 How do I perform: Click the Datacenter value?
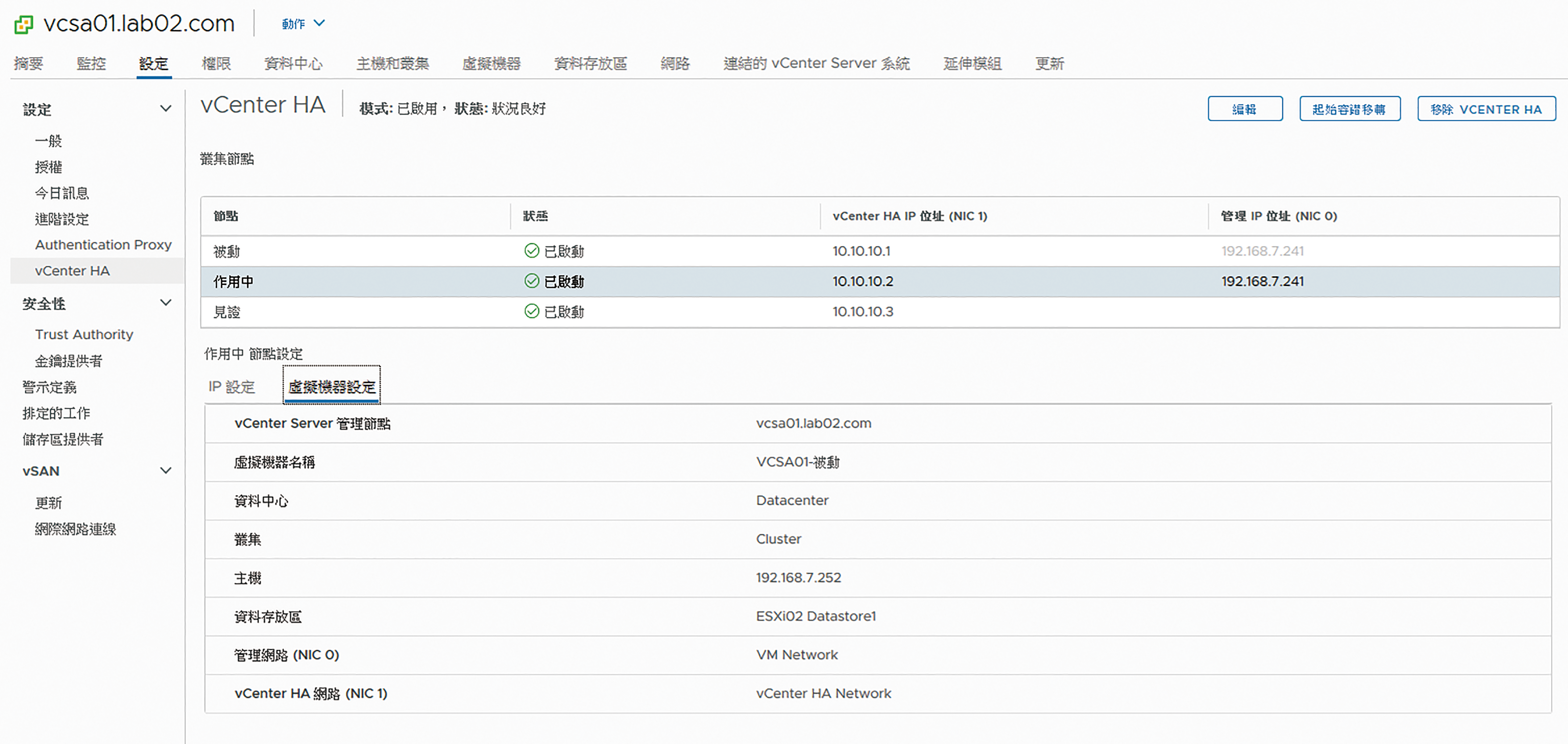coord(792,501)
